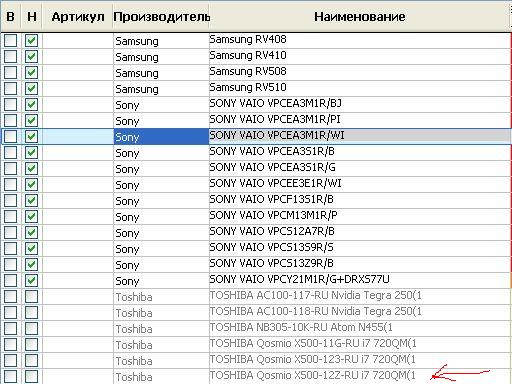
Task: Check В checkbox for SONY VAIO VPCEA3M1R/PI
Action: [x=10, y=121]
